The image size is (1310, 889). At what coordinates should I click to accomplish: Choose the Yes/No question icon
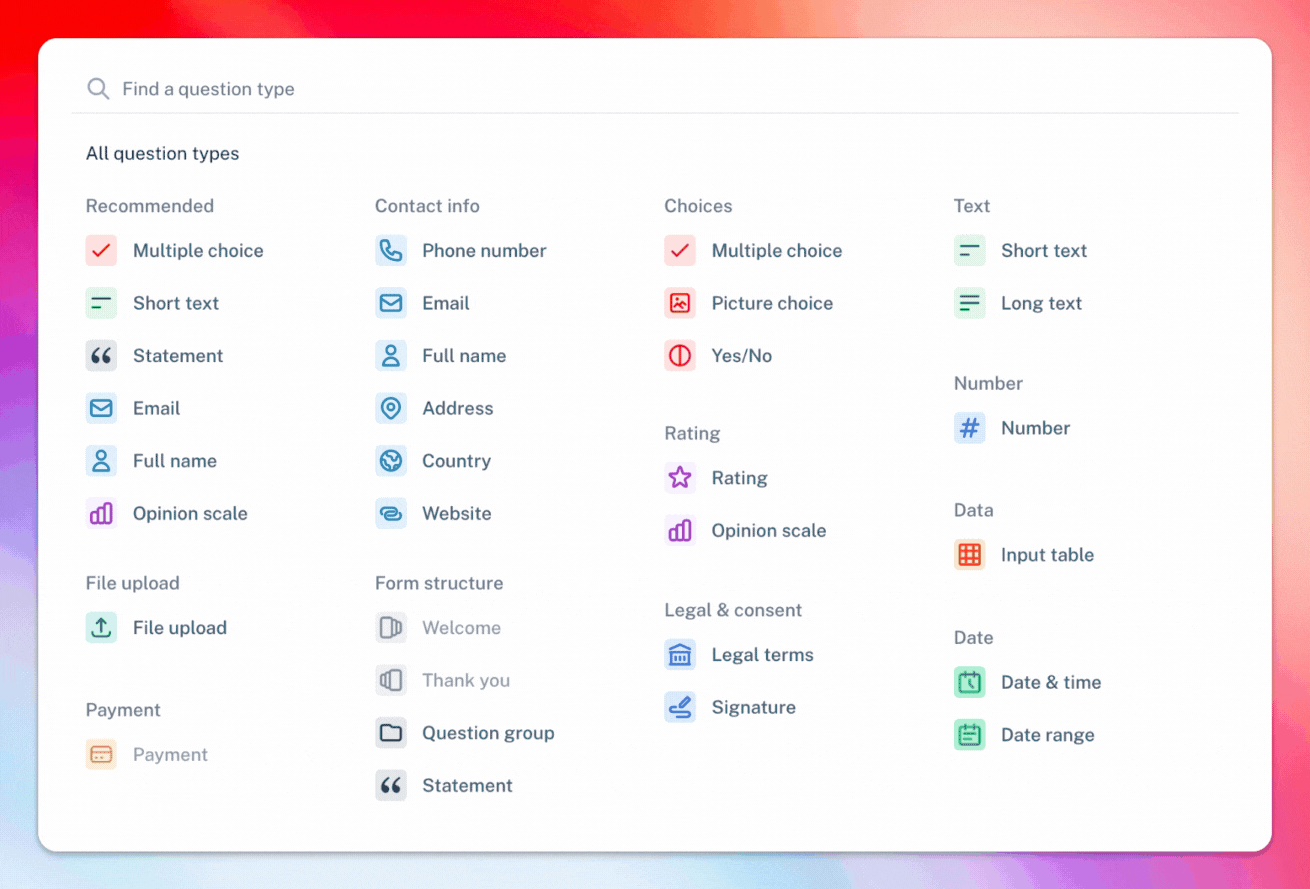pyautogui.click(x=680, y=356)
